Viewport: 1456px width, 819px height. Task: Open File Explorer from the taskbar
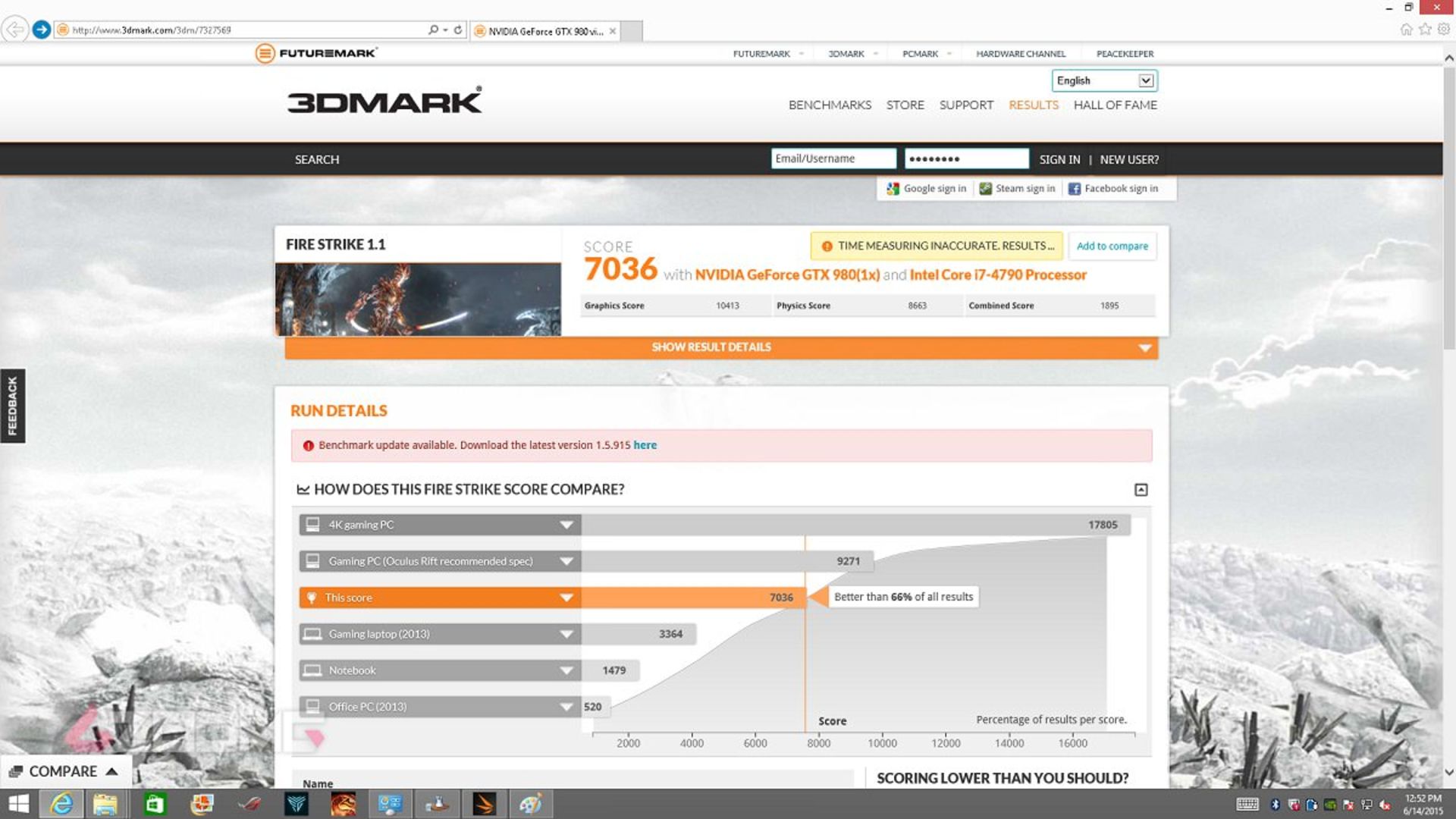tap(105, 804)
